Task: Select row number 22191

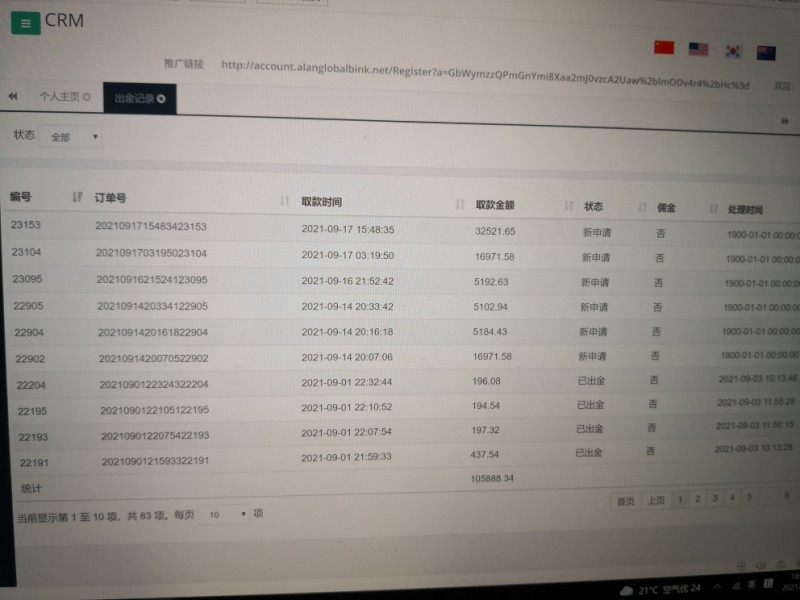Action: click(x=34, y=463)
